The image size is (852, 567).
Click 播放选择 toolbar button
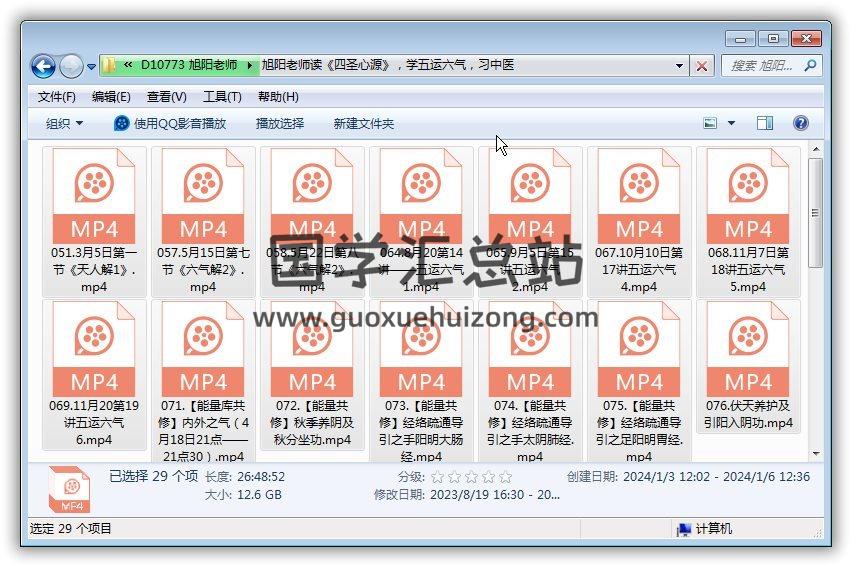point(280,123)
